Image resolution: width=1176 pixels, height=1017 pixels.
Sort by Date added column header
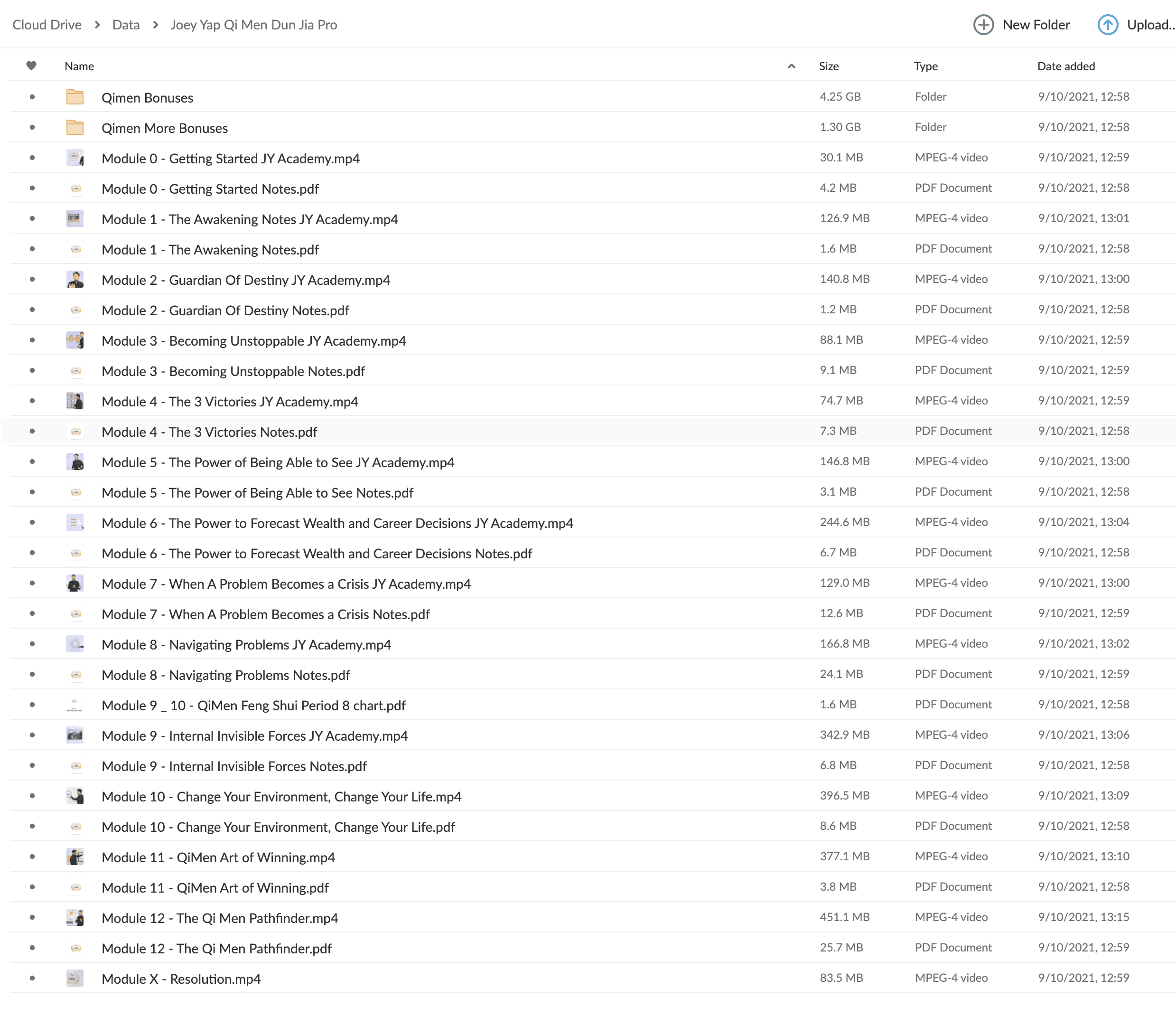1066,66
